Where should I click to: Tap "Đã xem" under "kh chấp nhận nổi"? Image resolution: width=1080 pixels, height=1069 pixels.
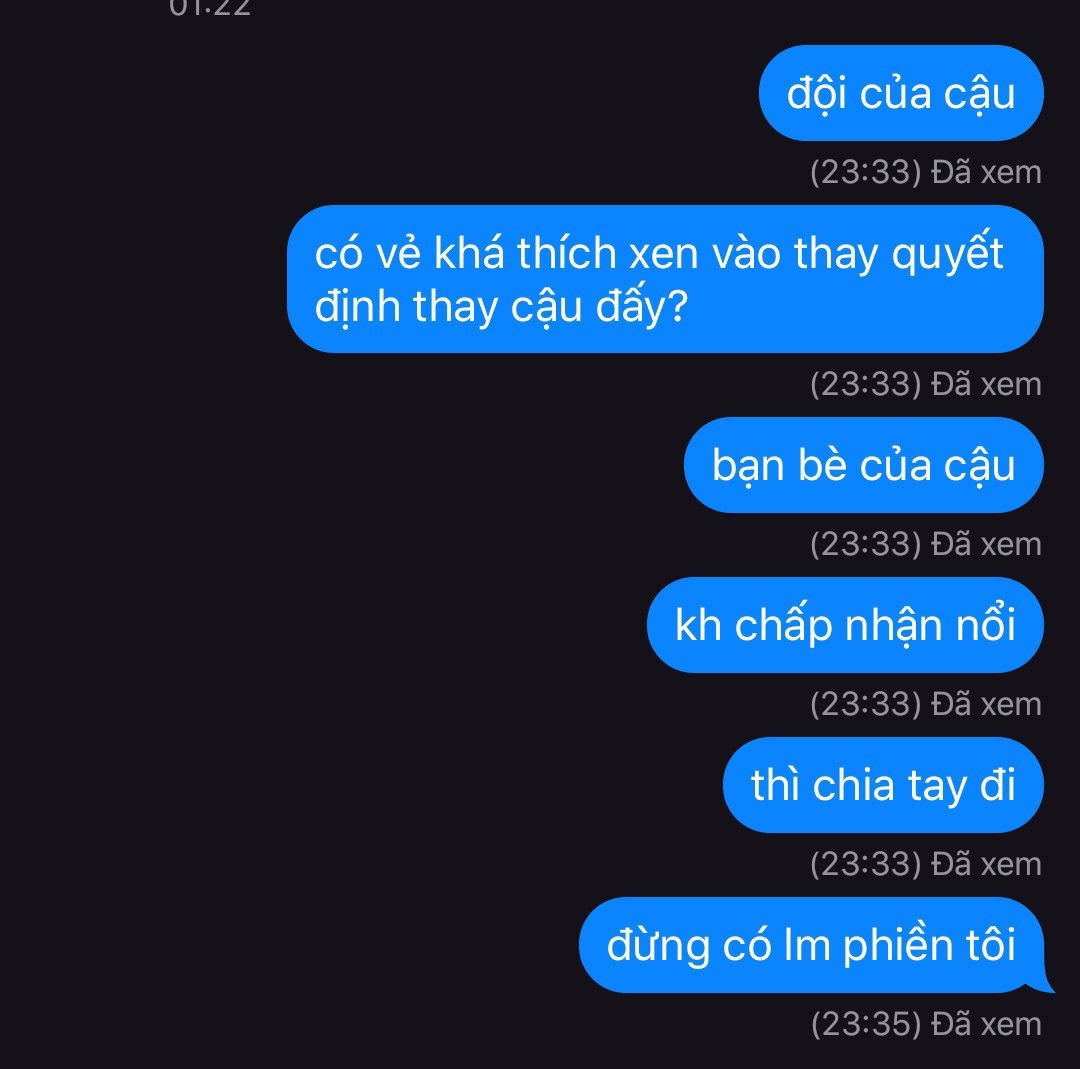(986, 704)
